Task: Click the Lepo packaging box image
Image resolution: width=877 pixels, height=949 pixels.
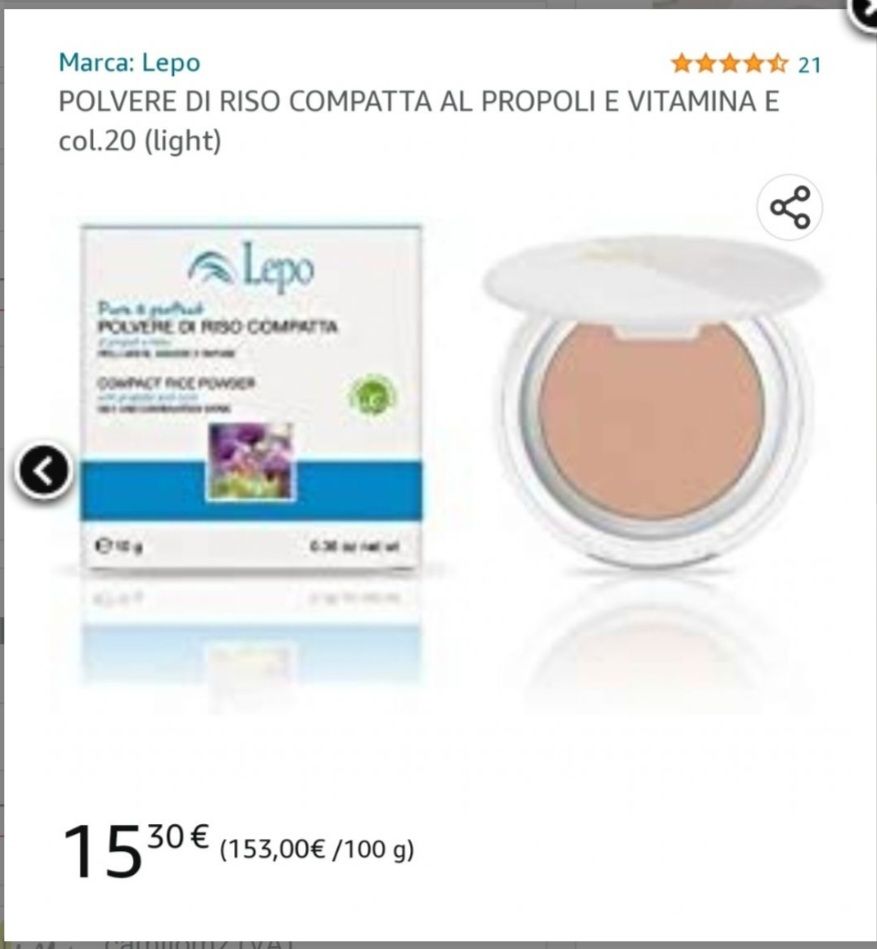Action: [x=251, y=397]
